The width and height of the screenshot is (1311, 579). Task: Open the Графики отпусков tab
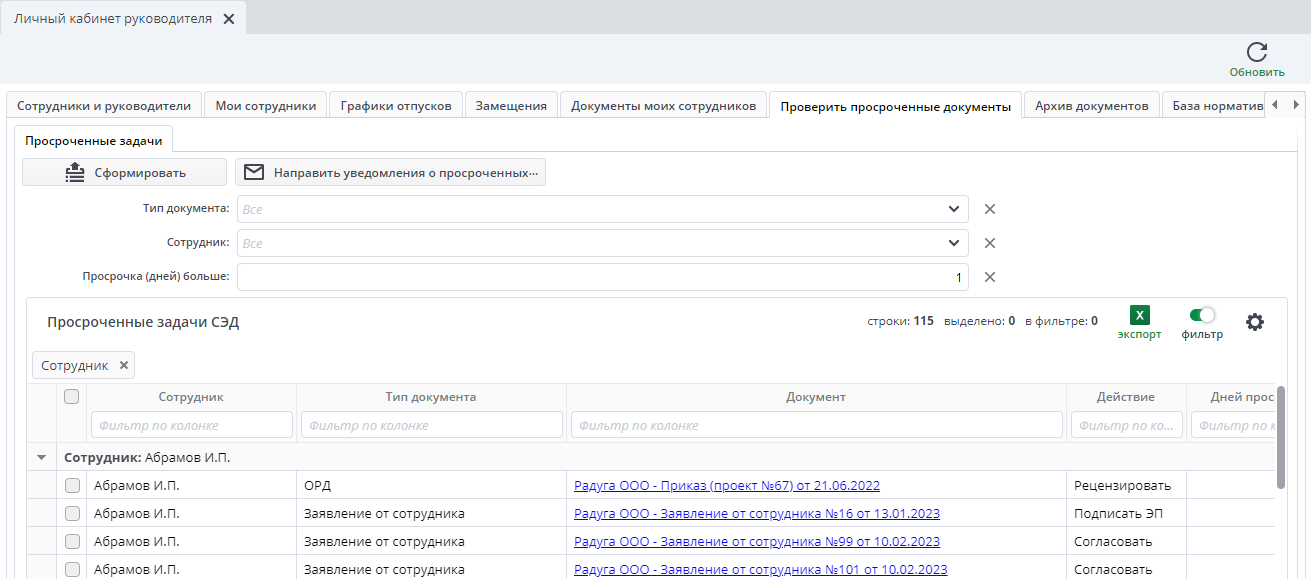click(396, 105)
